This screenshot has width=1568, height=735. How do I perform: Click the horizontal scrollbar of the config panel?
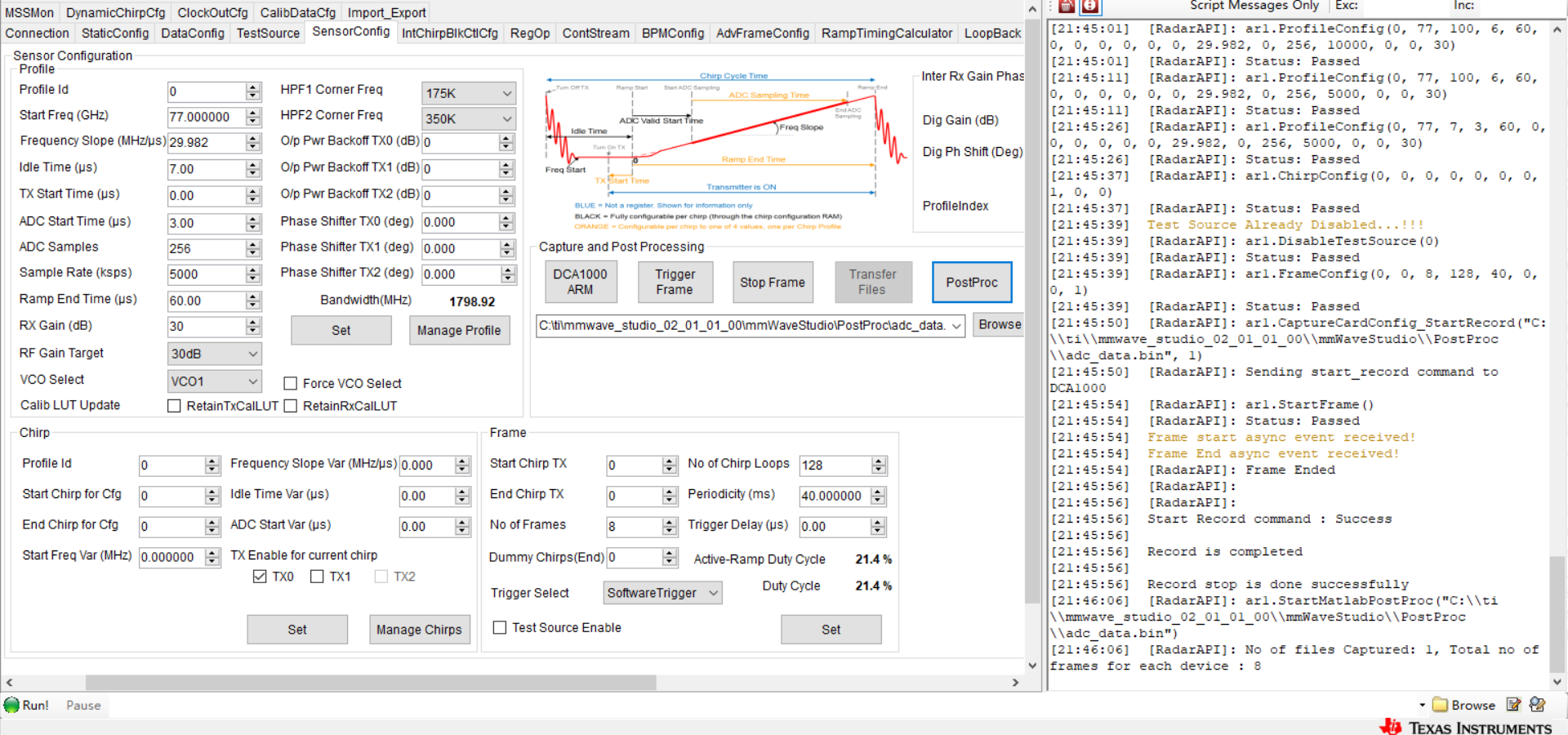tap(371, 682)
